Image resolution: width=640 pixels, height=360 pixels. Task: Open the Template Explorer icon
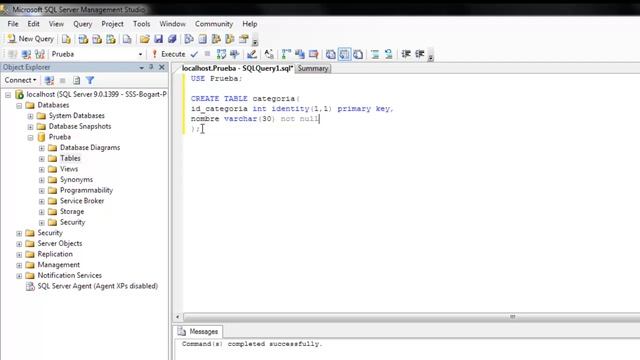point(230,39)
